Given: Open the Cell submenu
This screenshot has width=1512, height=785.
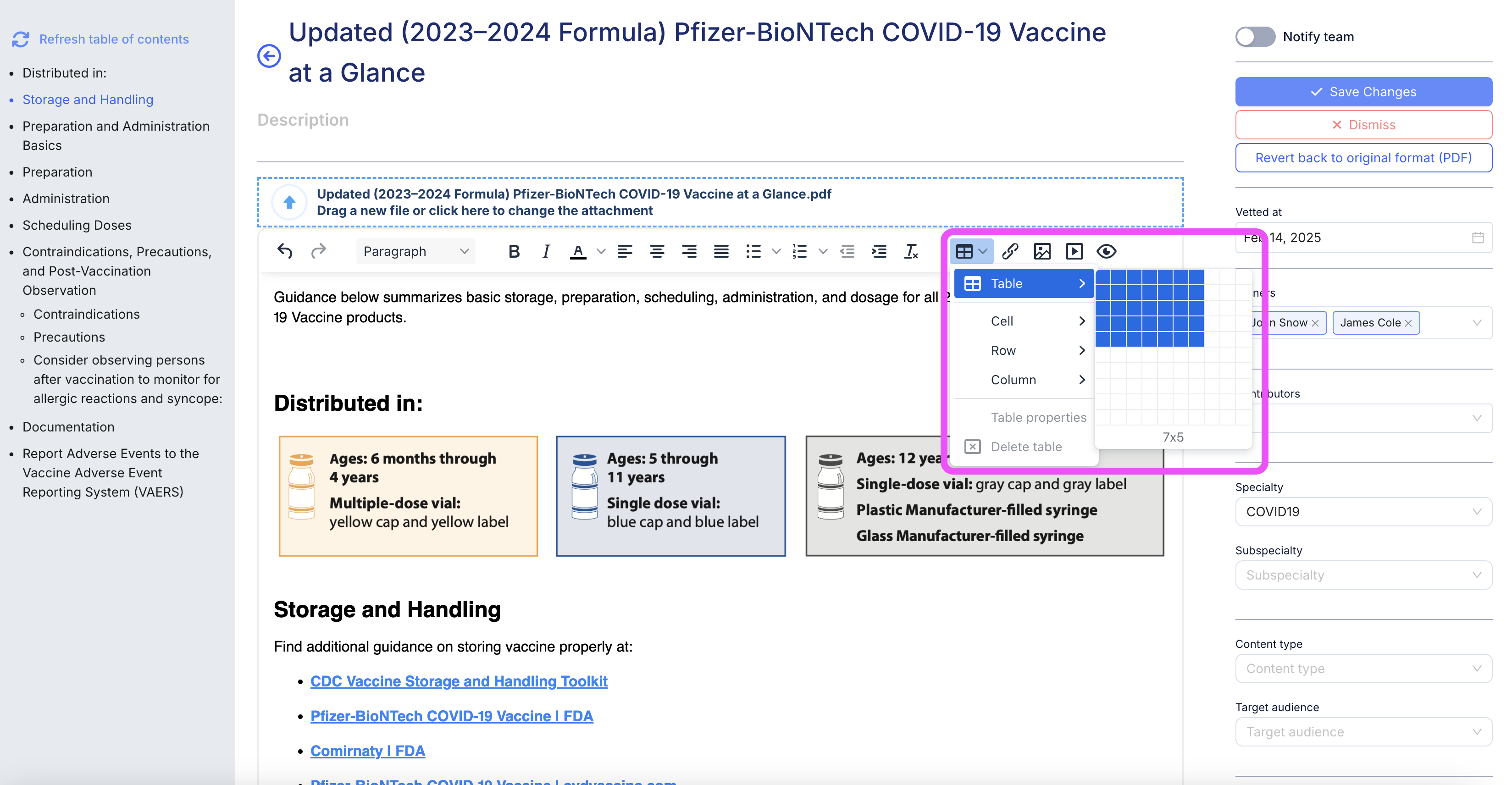Looking at the screenshot, I should (1024, 321).
